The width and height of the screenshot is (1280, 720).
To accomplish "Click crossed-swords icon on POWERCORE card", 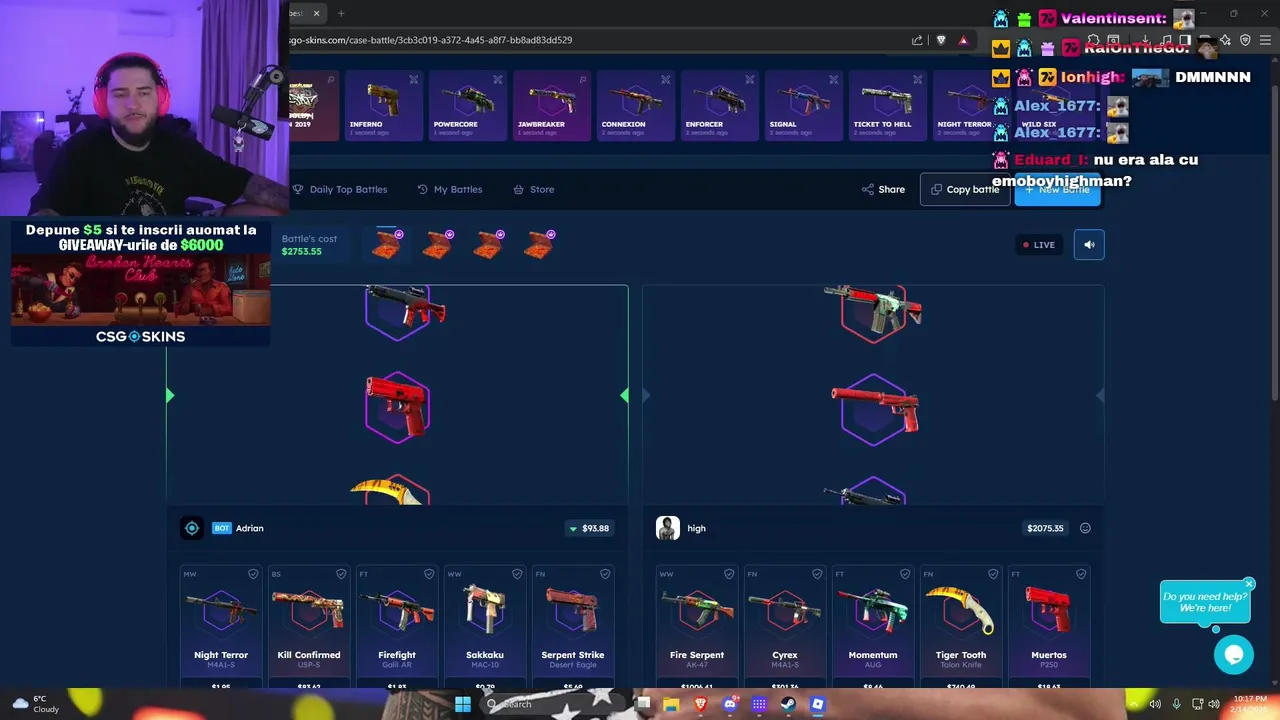I will point(498,79).
